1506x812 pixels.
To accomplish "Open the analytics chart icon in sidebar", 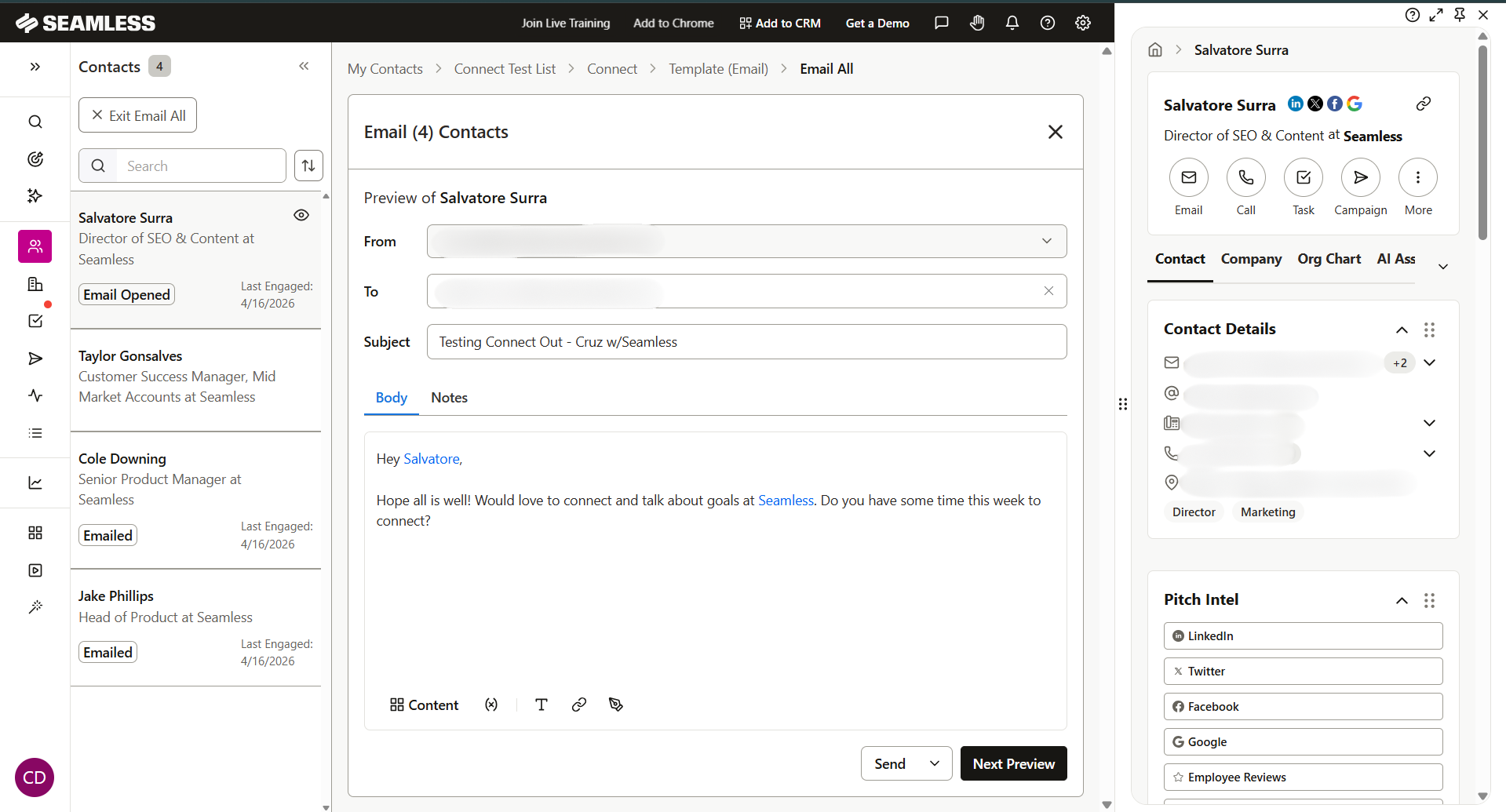I will (35, 483).
